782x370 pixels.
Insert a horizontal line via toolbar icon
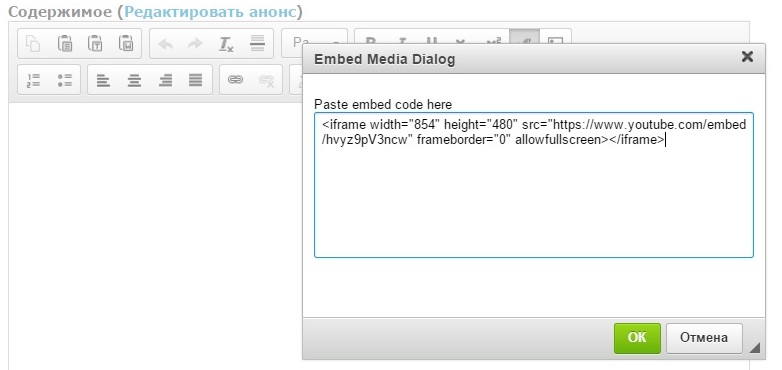257,44
